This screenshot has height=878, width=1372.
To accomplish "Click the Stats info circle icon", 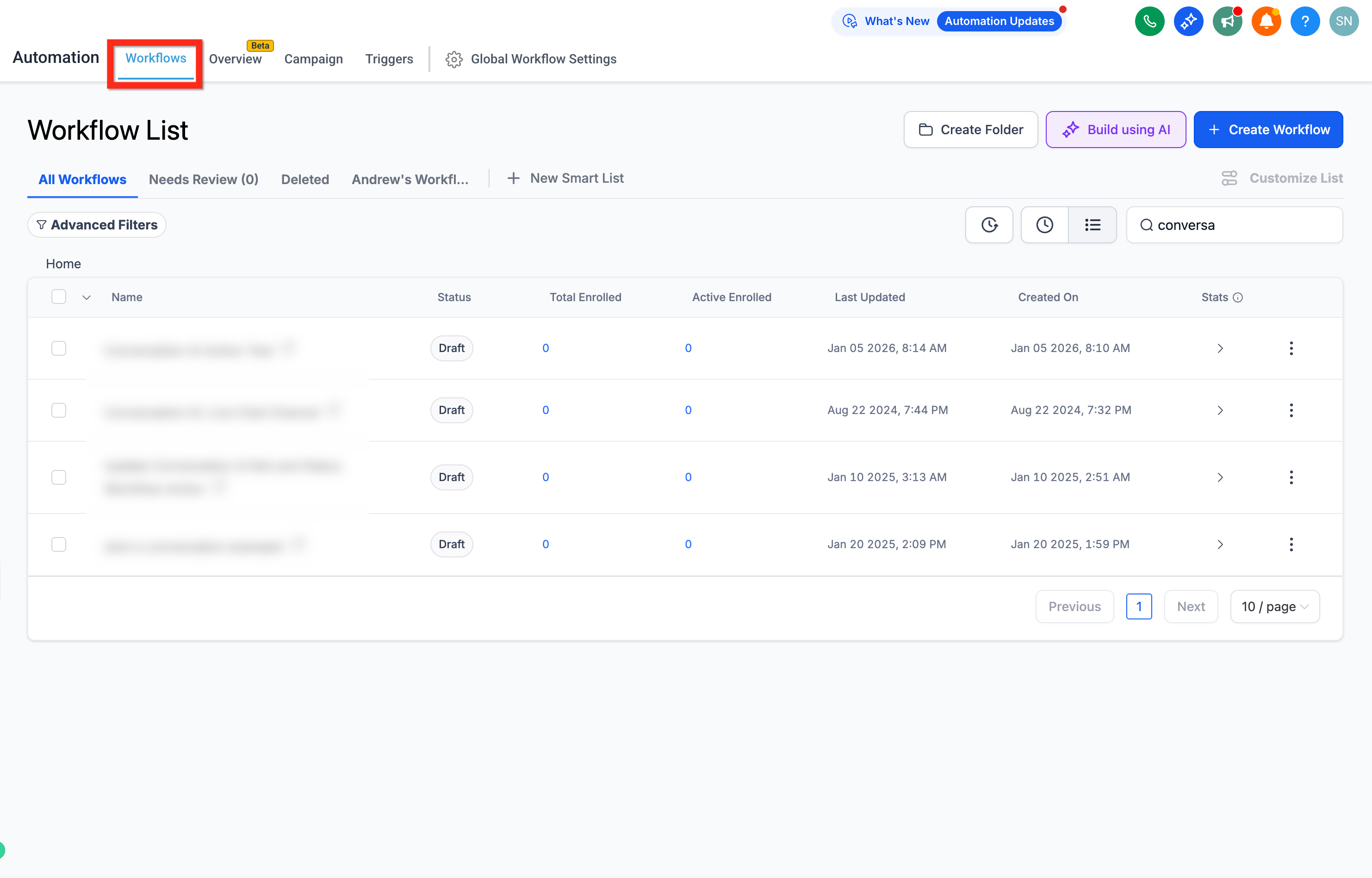I will pyautogui.click(x=1237, y=297).
